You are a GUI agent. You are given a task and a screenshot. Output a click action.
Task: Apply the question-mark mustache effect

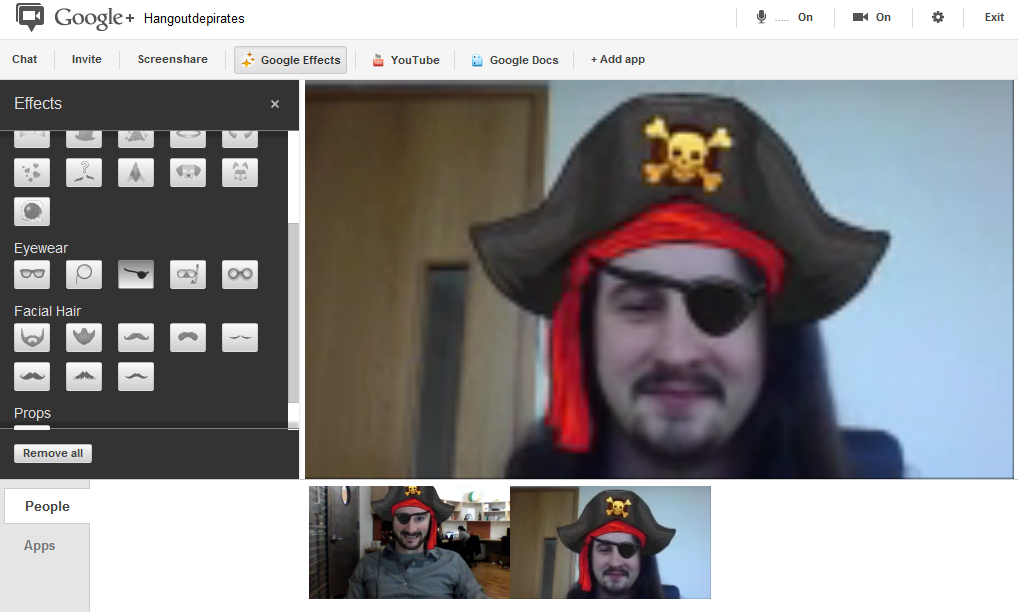click(84, 173)
